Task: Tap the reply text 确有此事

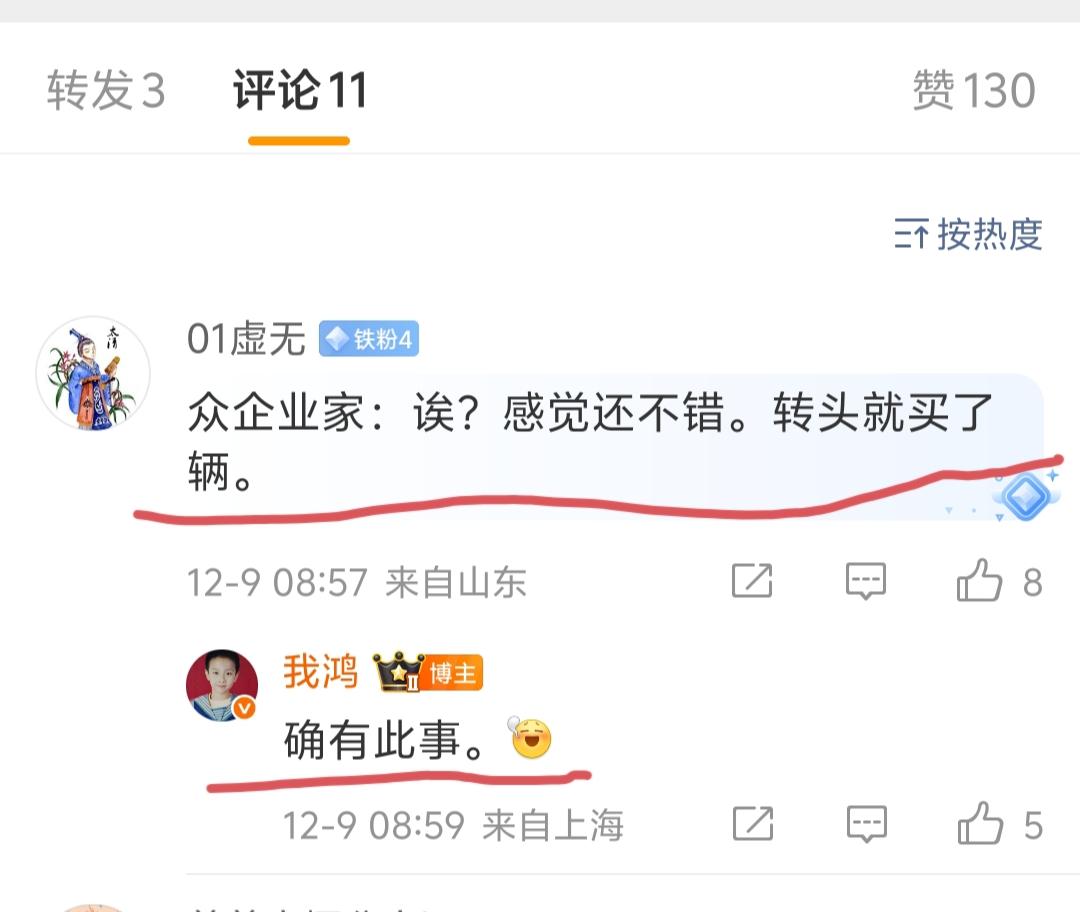Action: pos(384,740)
